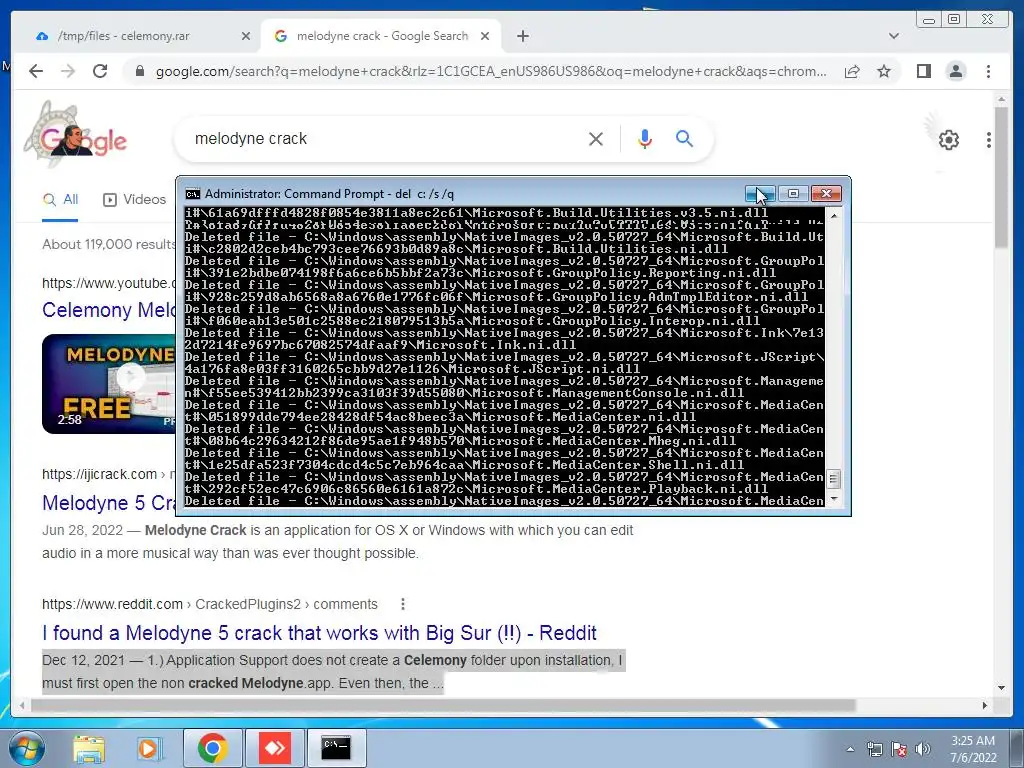Restore the Chrome window size
1024x768 pixels.
click(954, 20)
